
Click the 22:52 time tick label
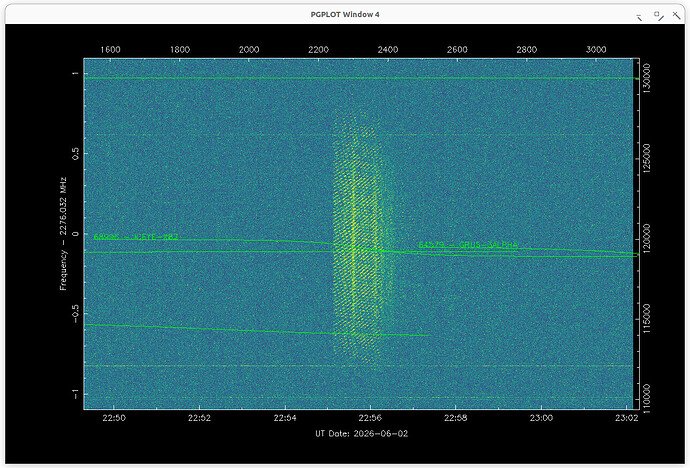point(199,418)
